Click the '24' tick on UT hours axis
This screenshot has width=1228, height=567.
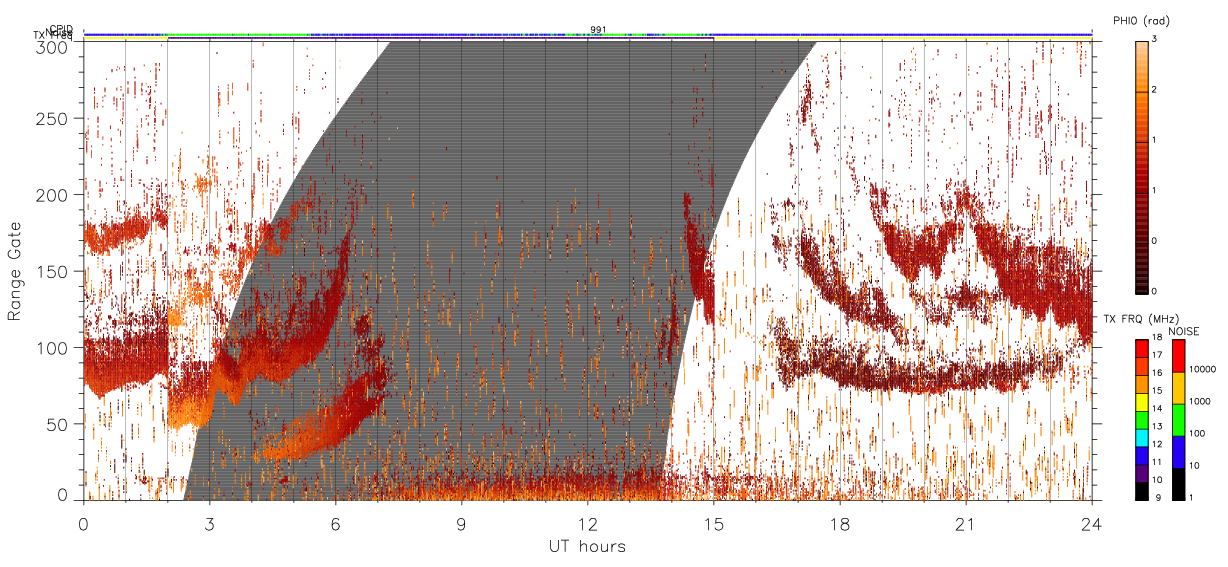coord(1092,523)
